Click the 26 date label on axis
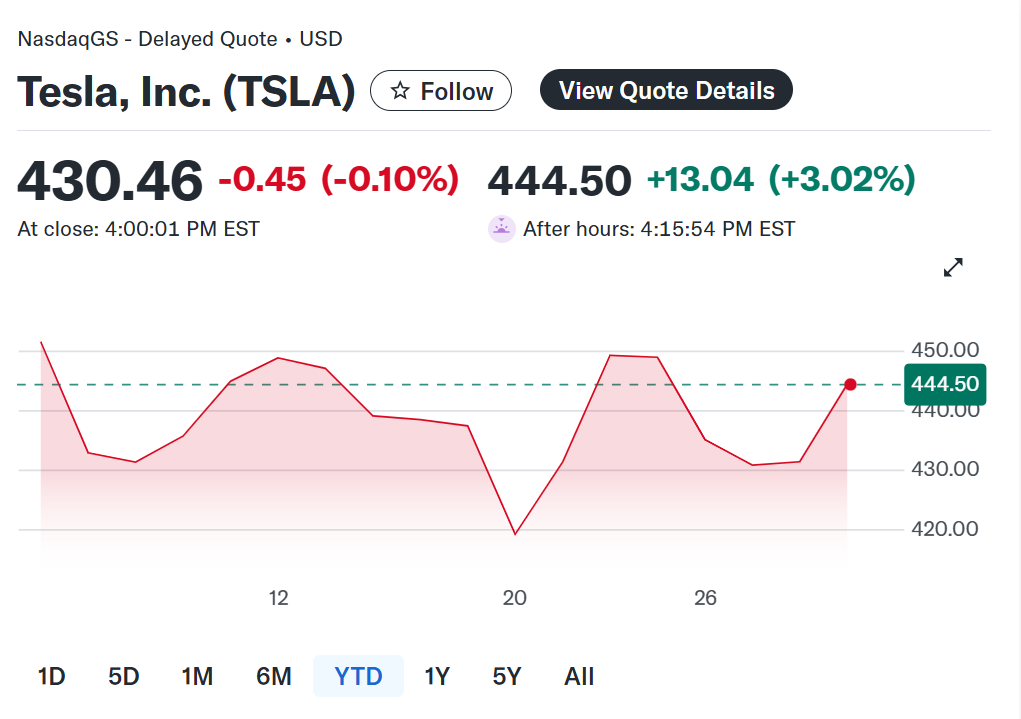 tap(705, 598)
